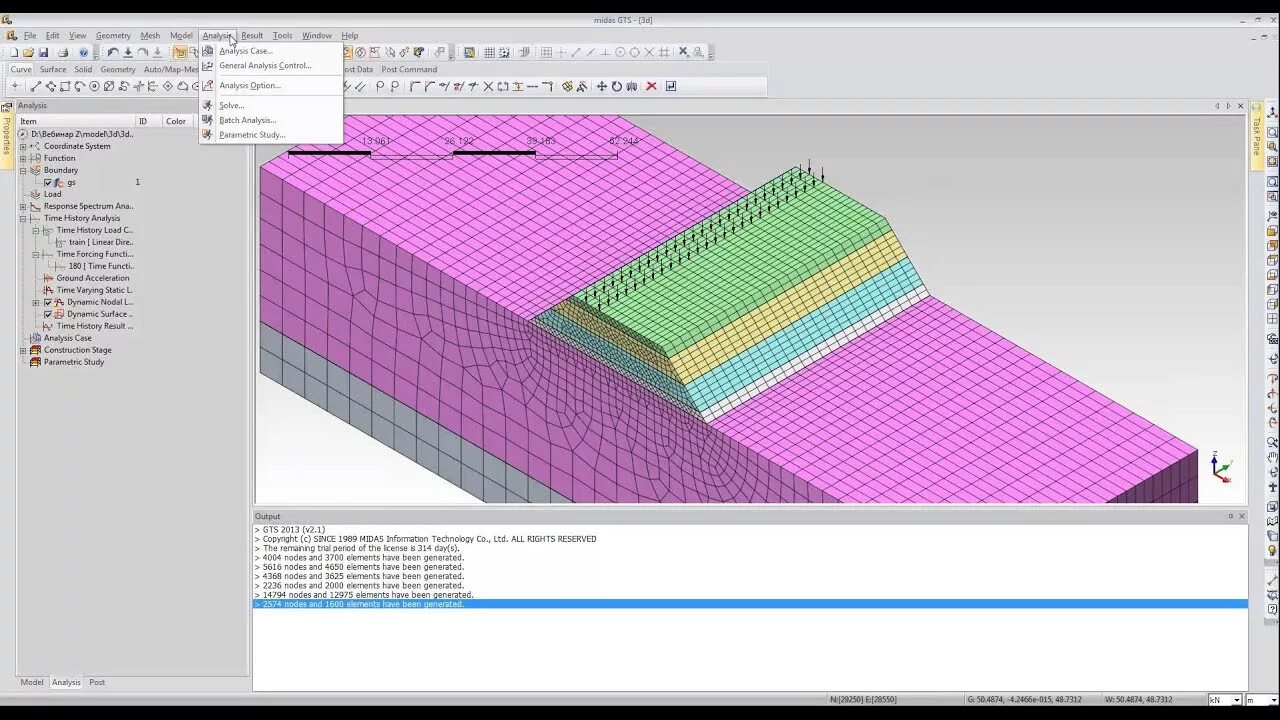Click the New file icon
This screenshot has height=720, width=1280.
pos(14,52)
